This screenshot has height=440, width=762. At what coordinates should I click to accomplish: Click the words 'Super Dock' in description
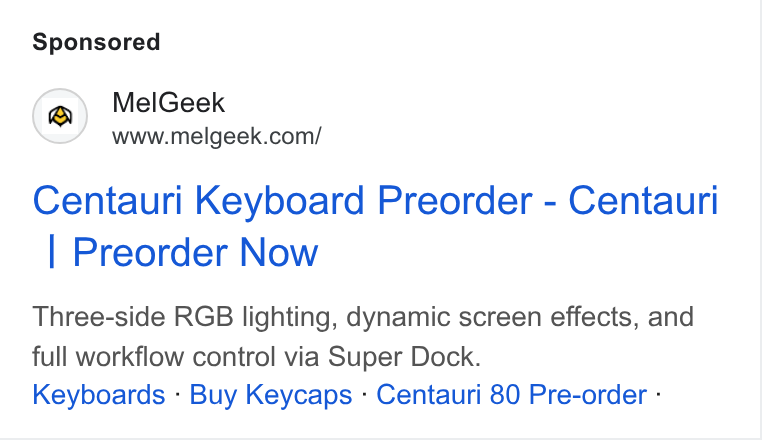[x=404, y=356]
